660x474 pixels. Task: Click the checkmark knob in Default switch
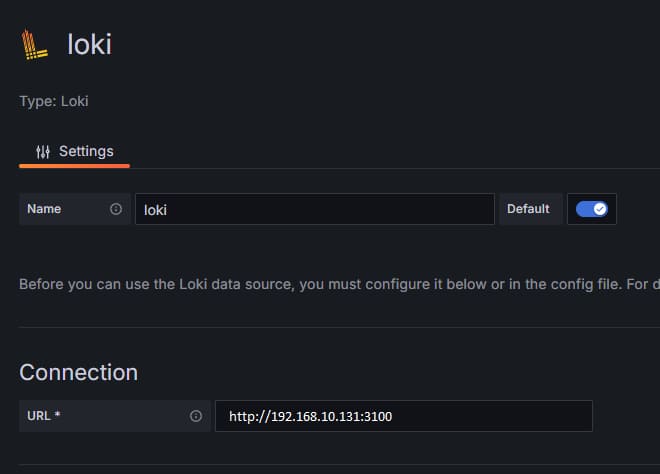click(600, 209)
